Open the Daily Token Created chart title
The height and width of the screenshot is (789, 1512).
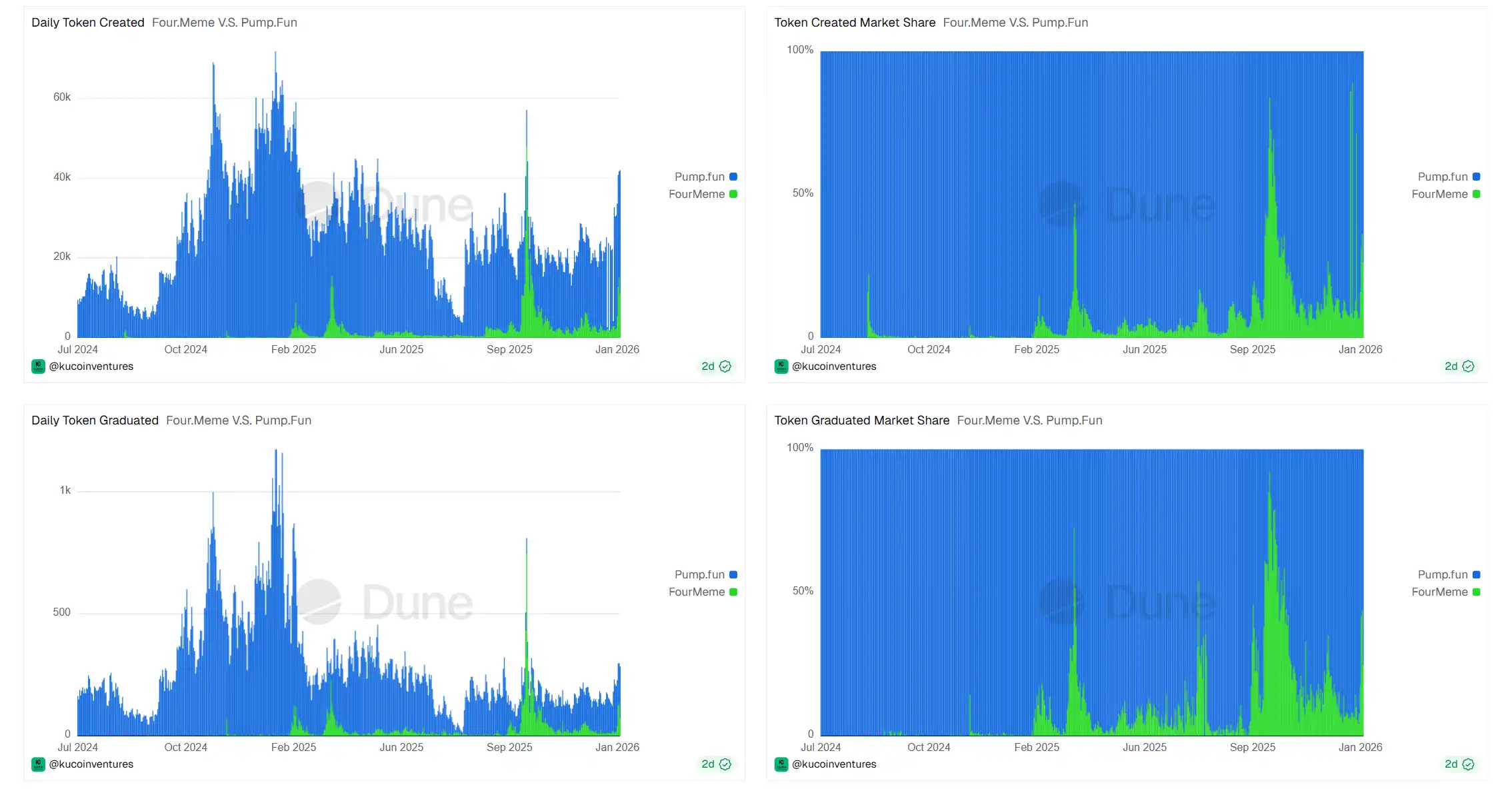pyautogui.click(x=87, y=23)
